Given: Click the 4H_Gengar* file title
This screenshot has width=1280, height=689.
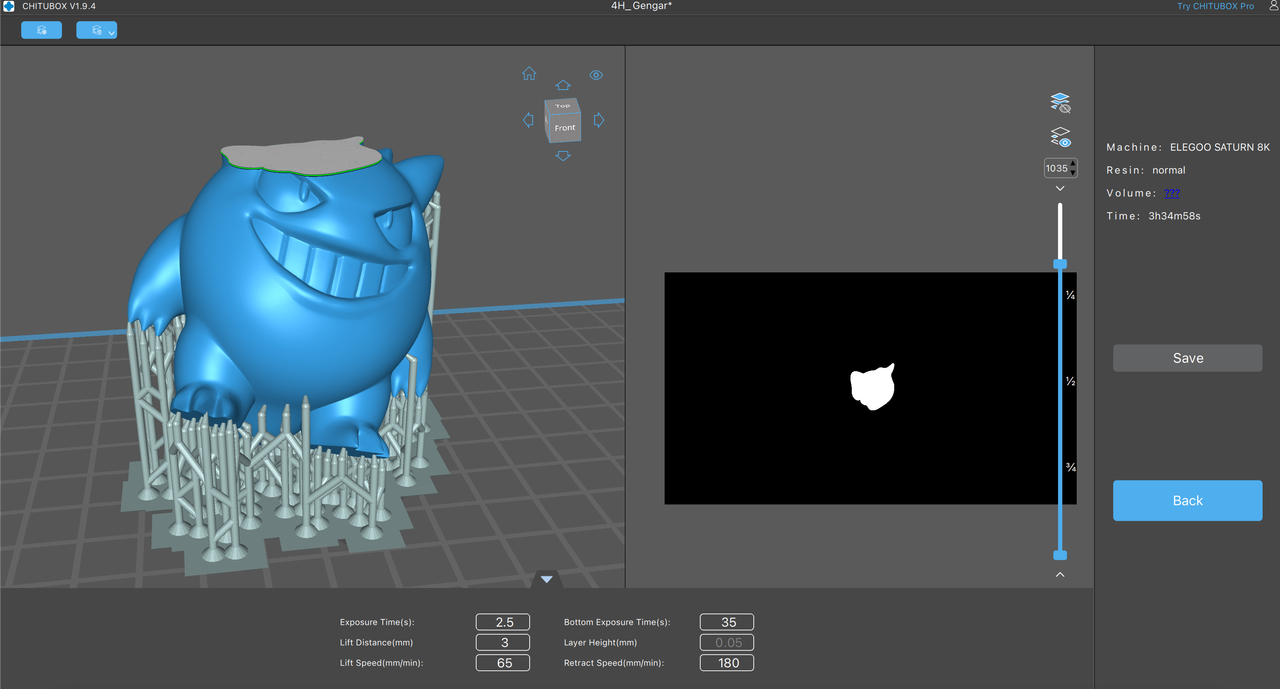Looking at the screenshot, I should click(x=640, y=6).
